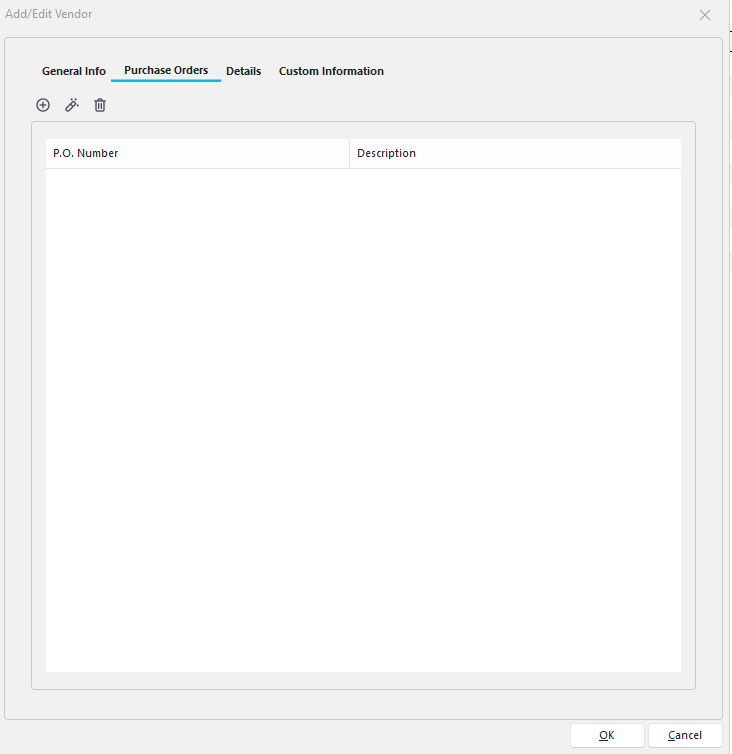Click the edit purchase order wand icon

point(71,105)
